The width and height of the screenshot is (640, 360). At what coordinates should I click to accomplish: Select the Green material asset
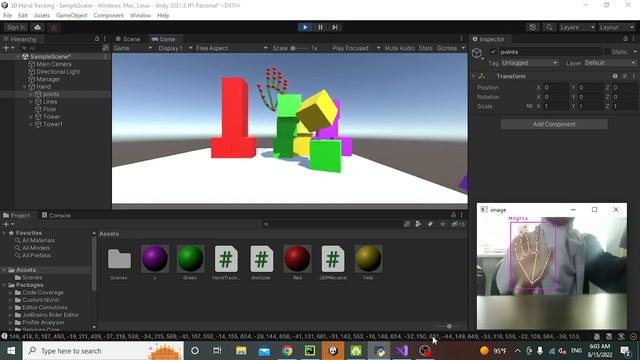click(190, 262)
